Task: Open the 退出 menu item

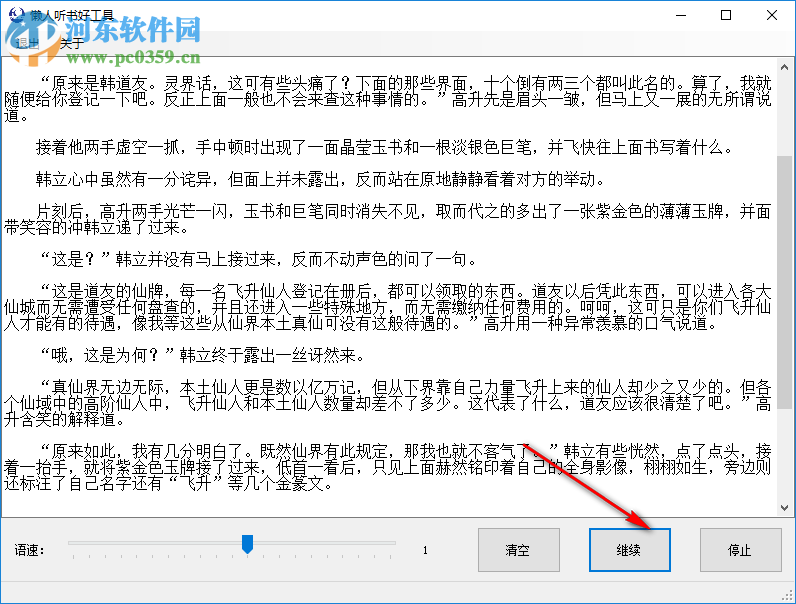Action: pos(26,44)
